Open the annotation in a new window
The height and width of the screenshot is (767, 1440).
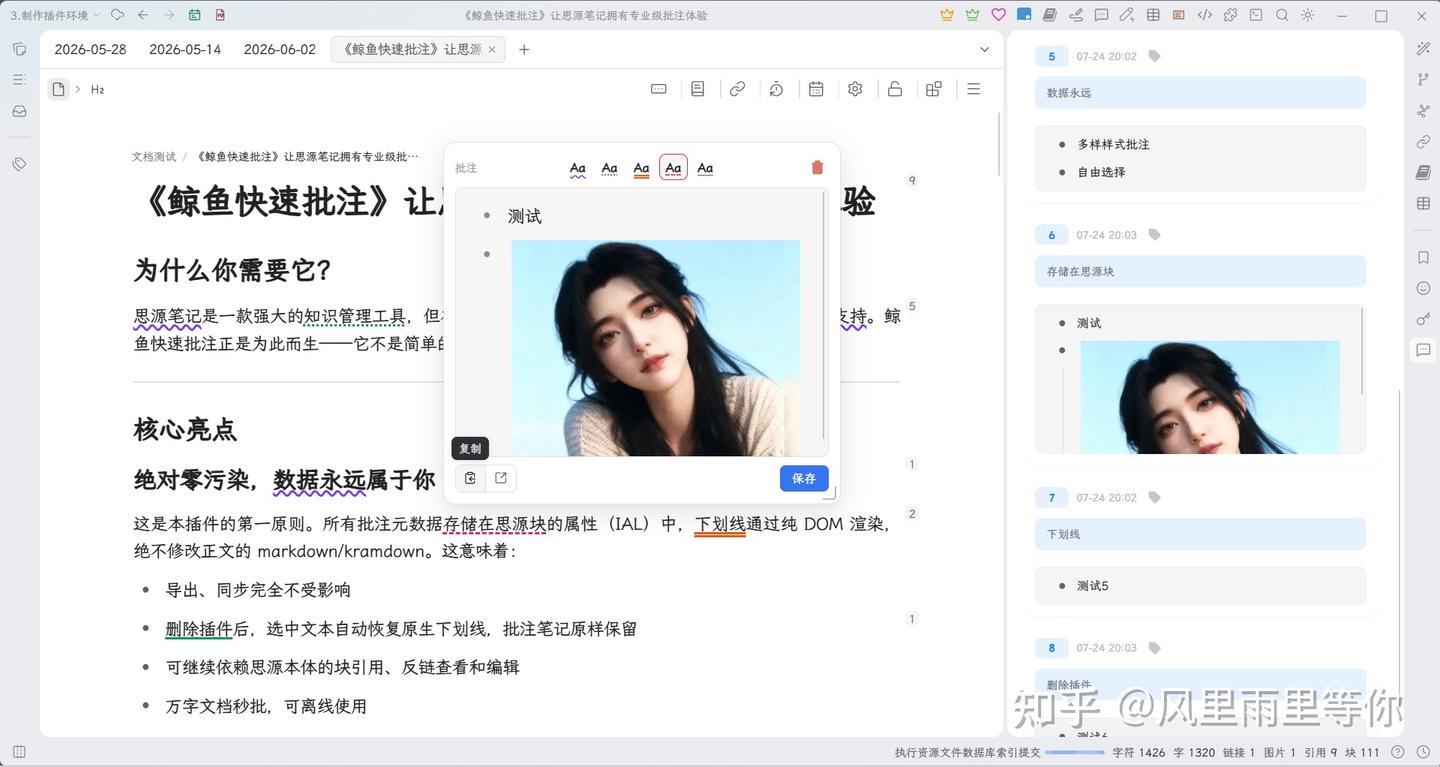coord(501,478)
